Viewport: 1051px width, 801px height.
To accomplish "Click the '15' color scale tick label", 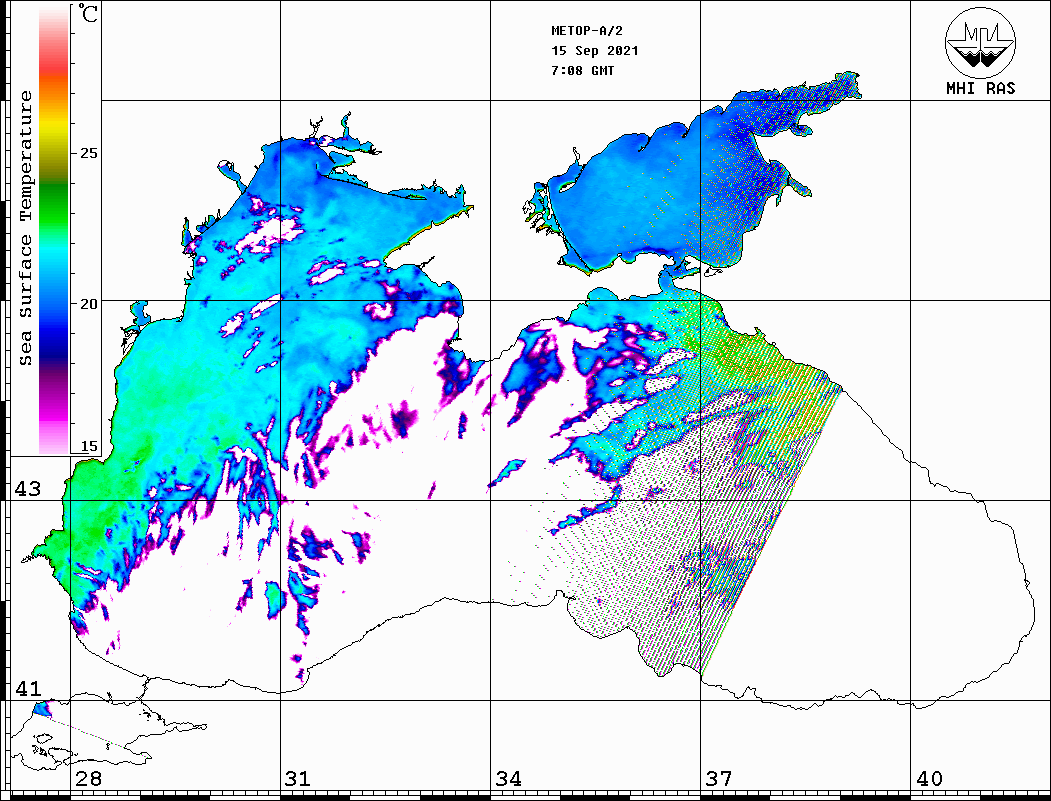I will (x=88, y=446).
